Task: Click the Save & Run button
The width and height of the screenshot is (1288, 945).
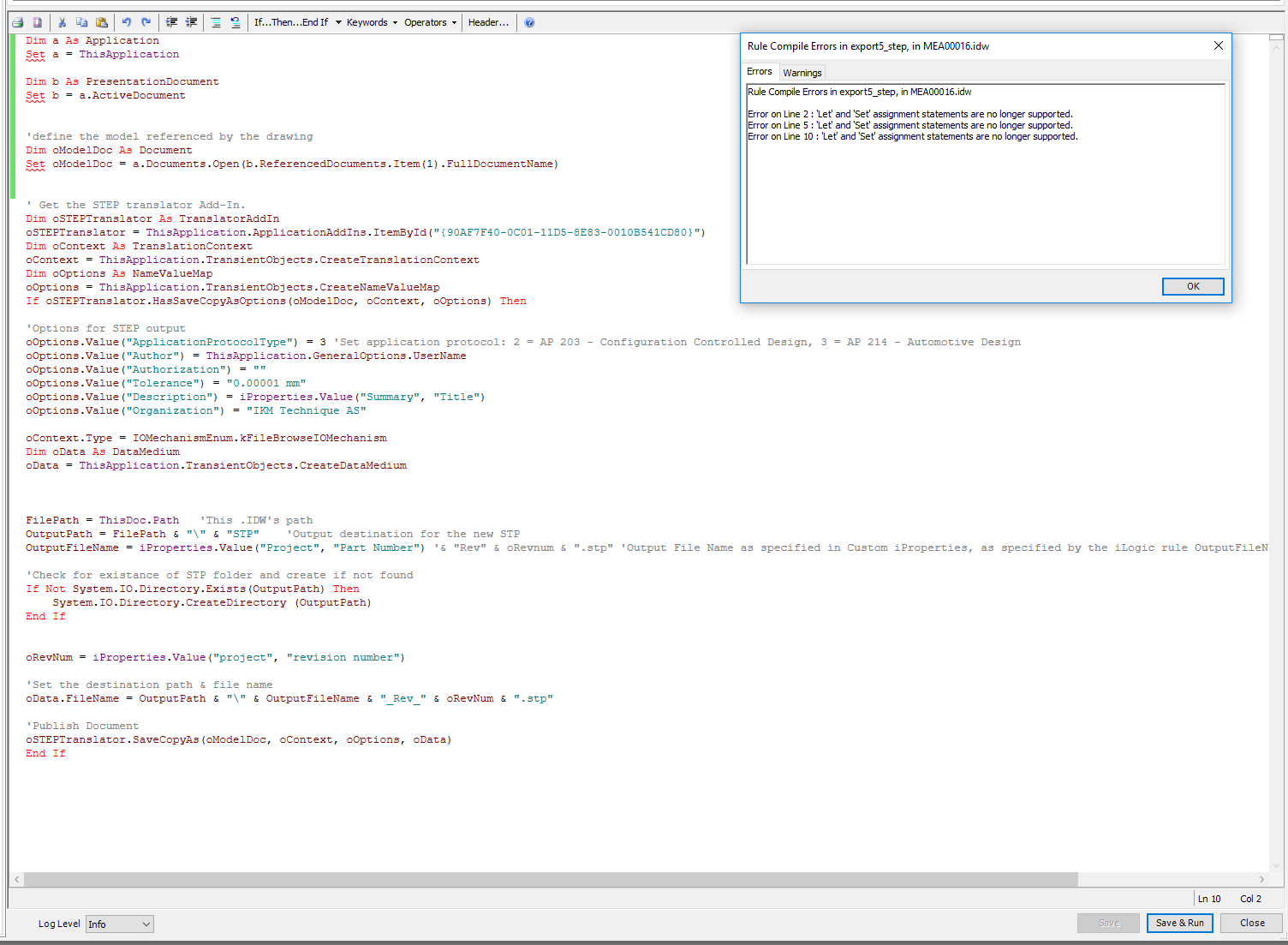Action: click(x=1179, y=923)
